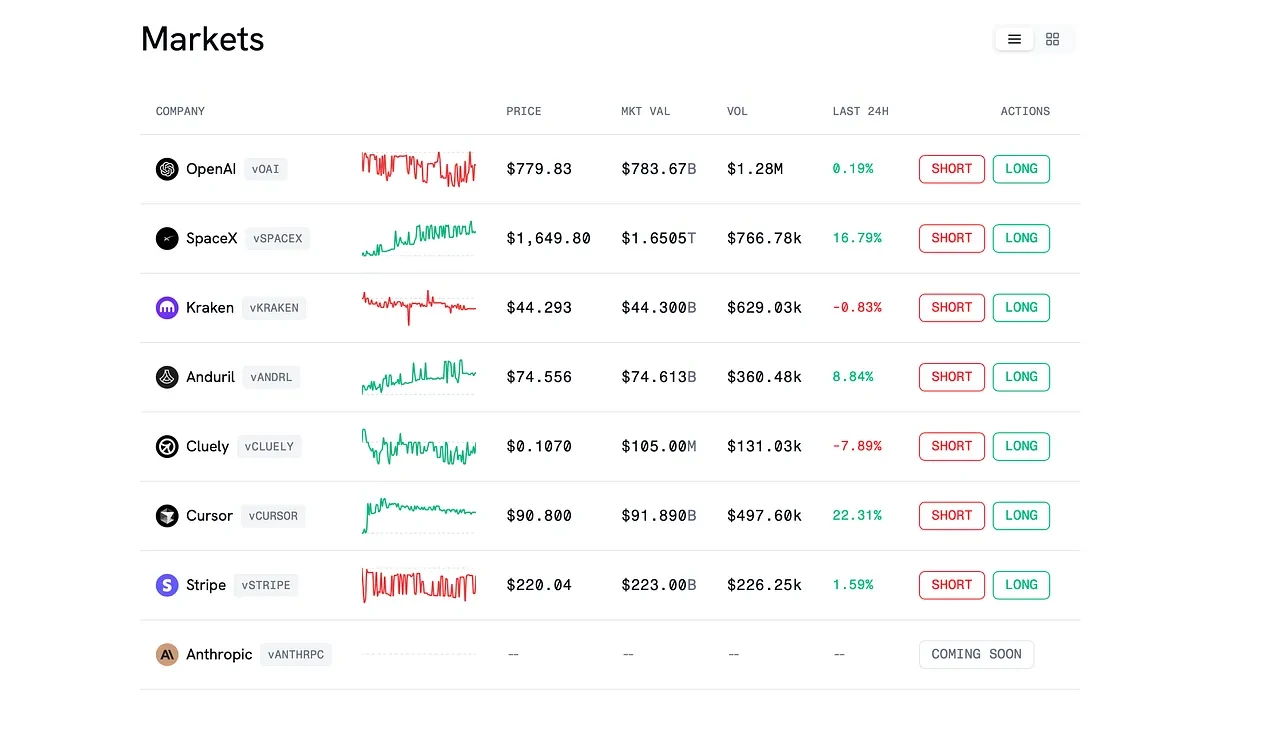Click the Stripe logo icon
Screen dimensions: 1272x745
(167, 584)
